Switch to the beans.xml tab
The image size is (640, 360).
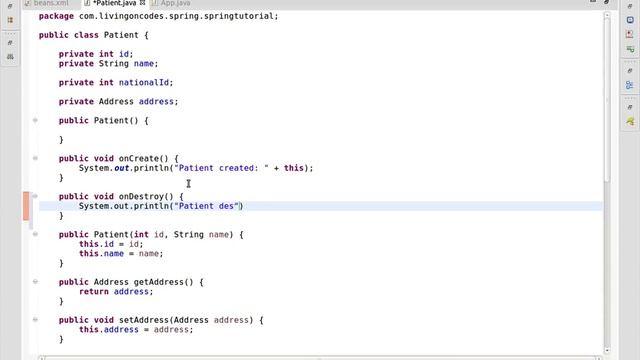47,3
